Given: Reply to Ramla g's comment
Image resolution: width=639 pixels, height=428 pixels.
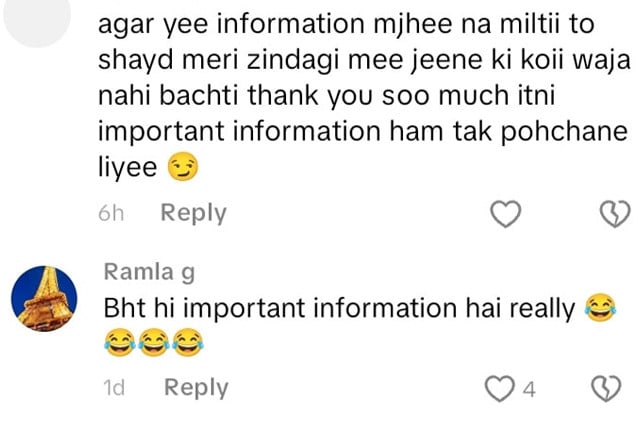Looking at the screenshot, I should pyautogui.click(x=196, y=388).
